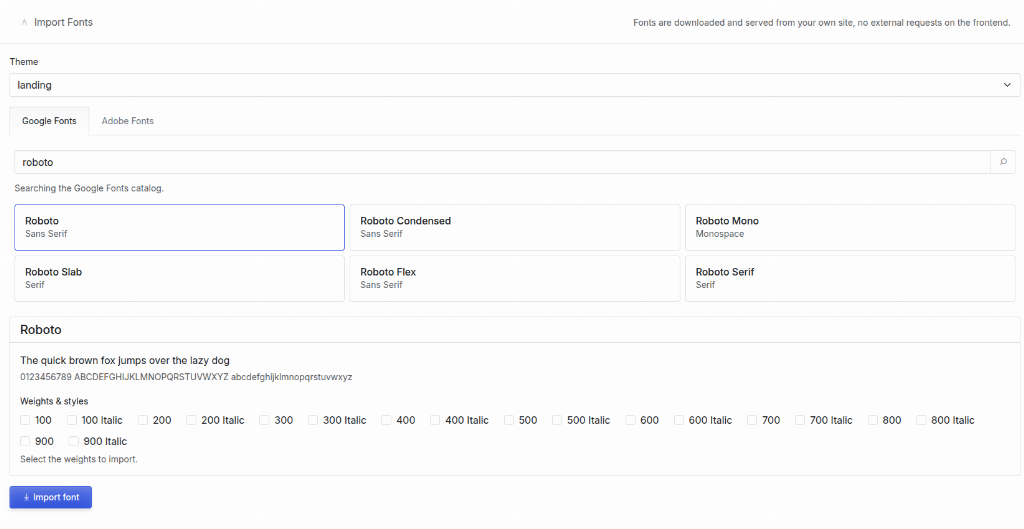Image resolution: width=1024 pixels, height=529 pixels.
Task: Select the Roboto Mono font card
Action: click(850, 227)
